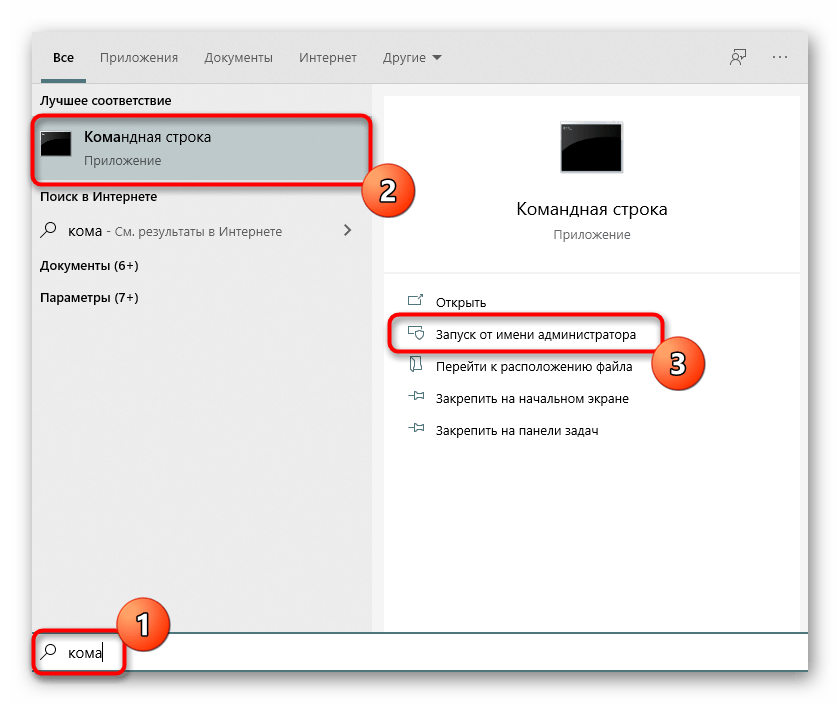
Task: Open the three-dots more options menu
Action: (780, 58)
